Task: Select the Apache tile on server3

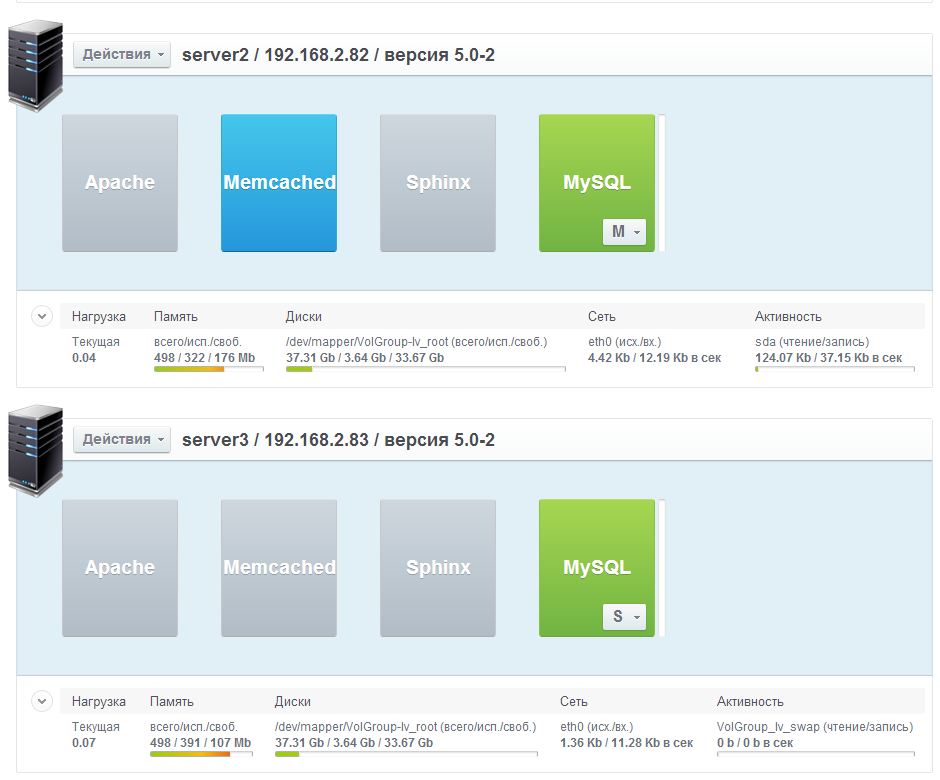Action: tap(120, 567)
